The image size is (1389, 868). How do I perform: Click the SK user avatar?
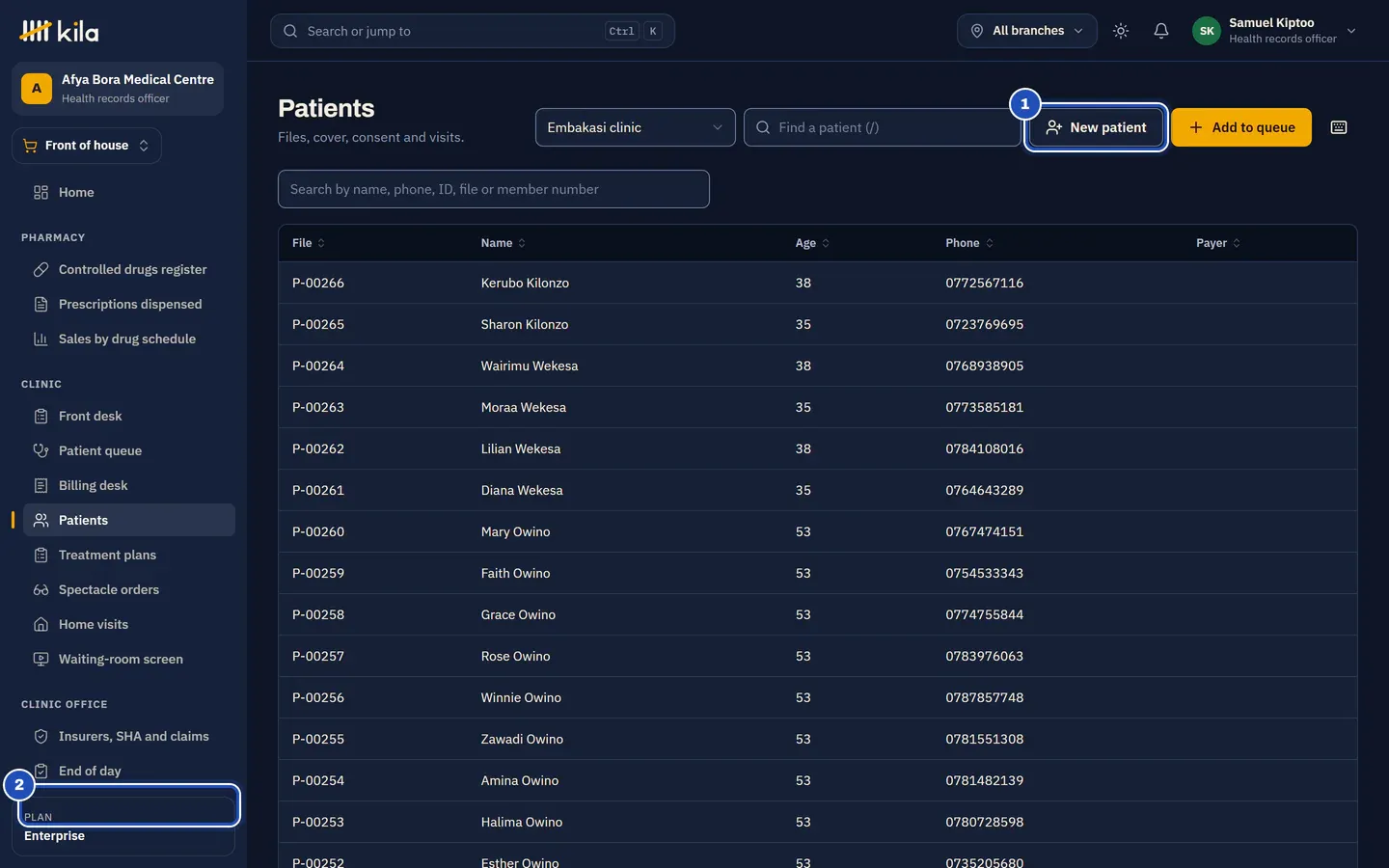coord(1207,31)
